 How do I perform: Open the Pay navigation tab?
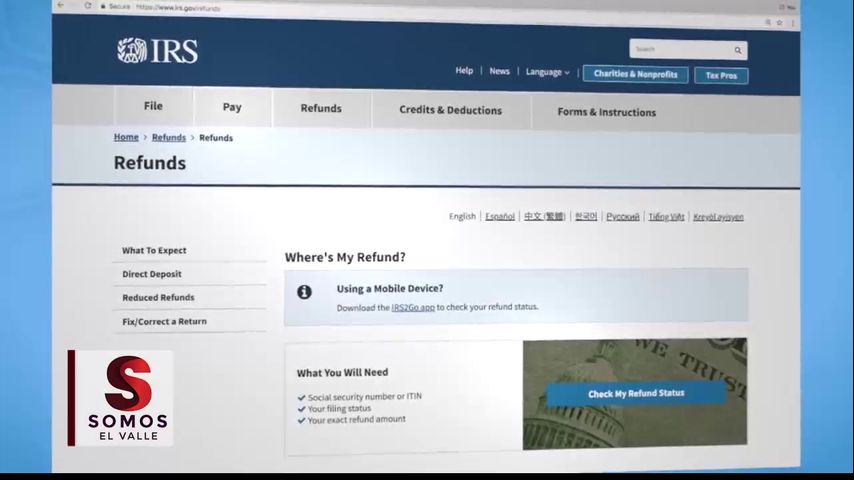(x=232, y=107)
